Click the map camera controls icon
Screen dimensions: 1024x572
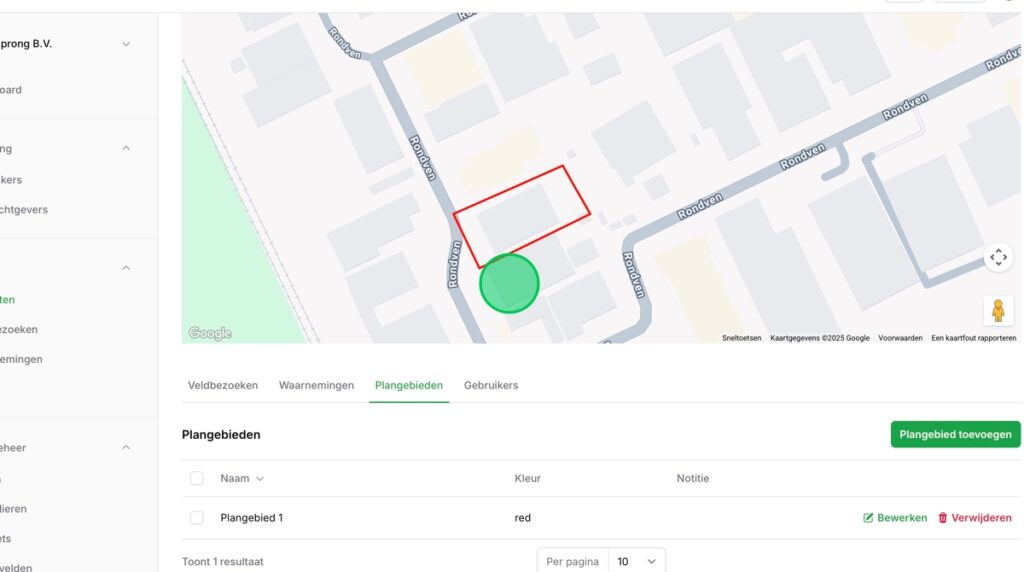[x=998, y=257]
